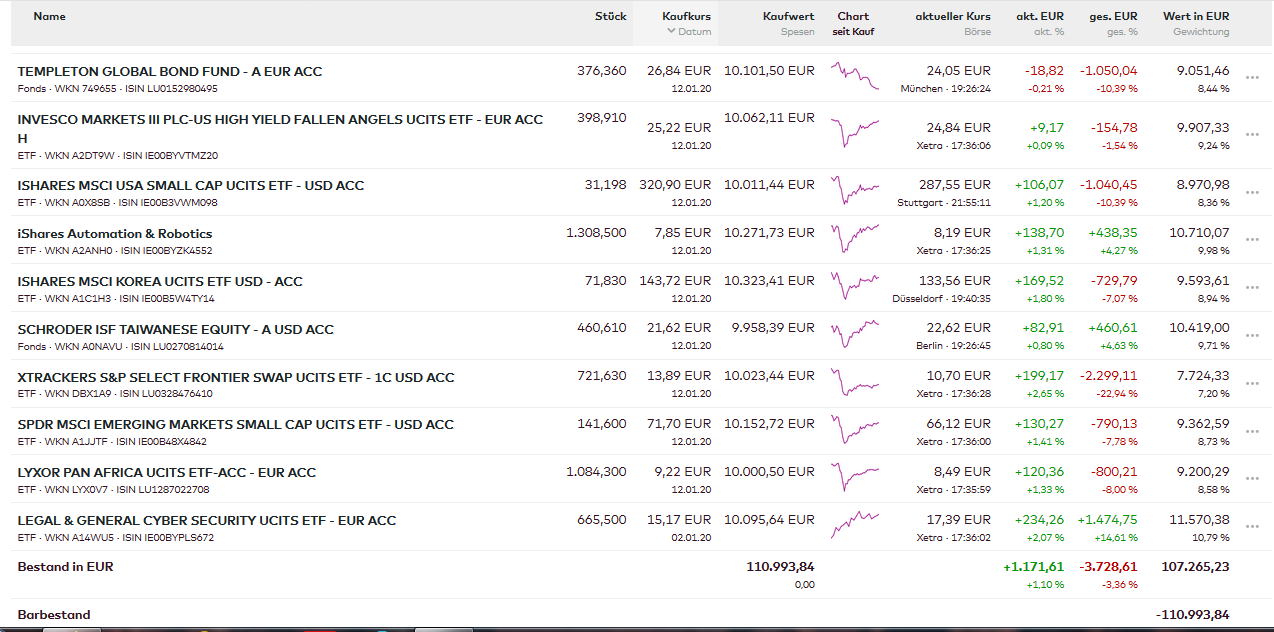The image size is (1274, 632).
Task: Click the aktueller Kurs column header
Action: tap(953, 16)
